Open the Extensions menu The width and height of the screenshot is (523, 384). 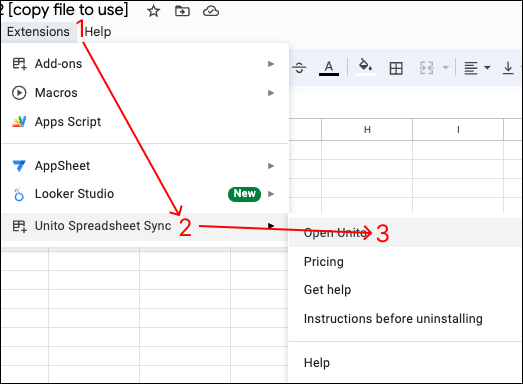38,32
